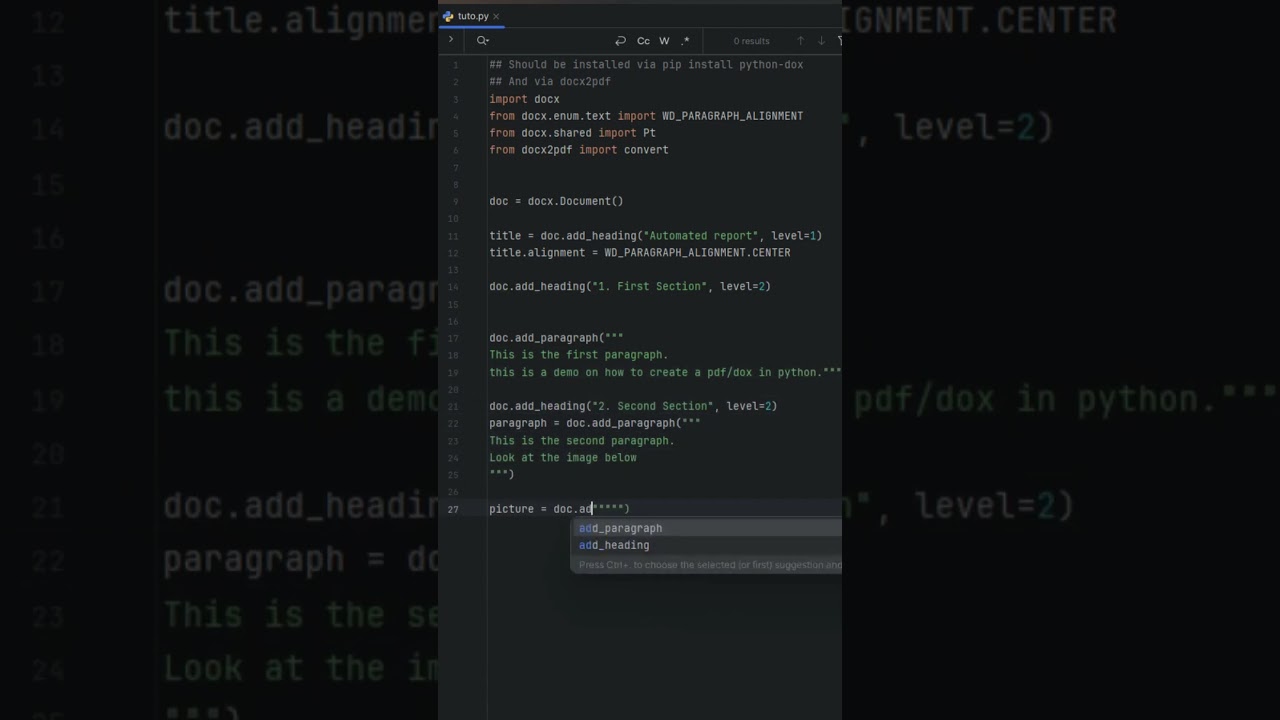Click the Python file icon on tab

click(448, 16)
